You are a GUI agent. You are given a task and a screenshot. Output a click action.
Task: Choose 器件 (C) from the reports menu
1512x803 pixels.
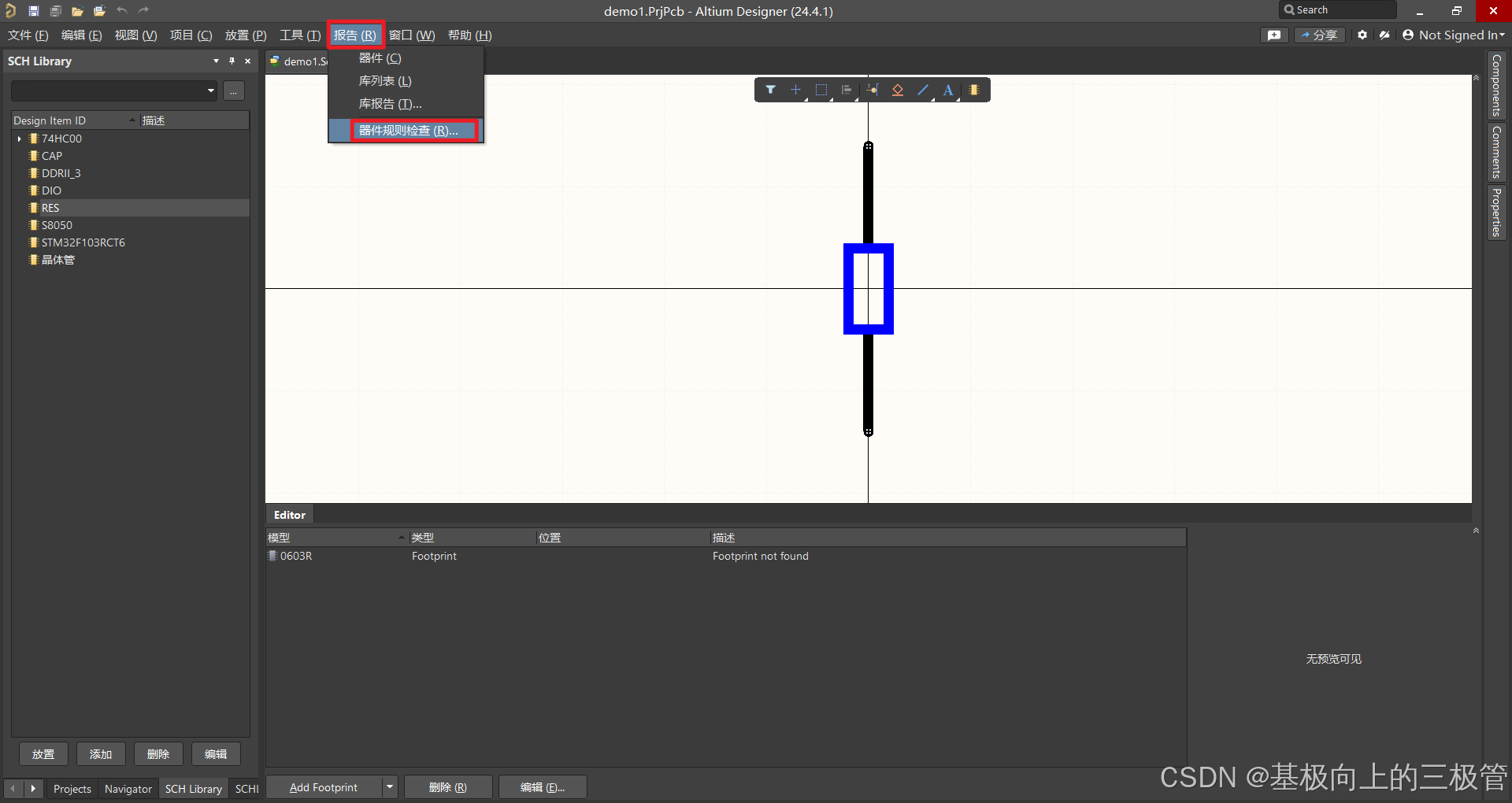406,58
